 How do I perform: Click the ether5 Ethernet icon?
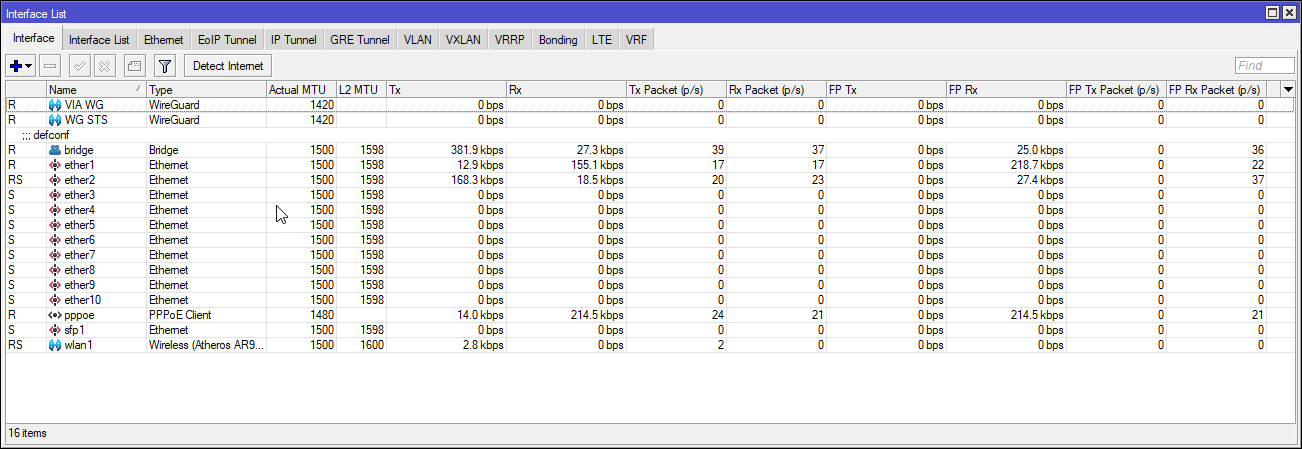(55, 225)
